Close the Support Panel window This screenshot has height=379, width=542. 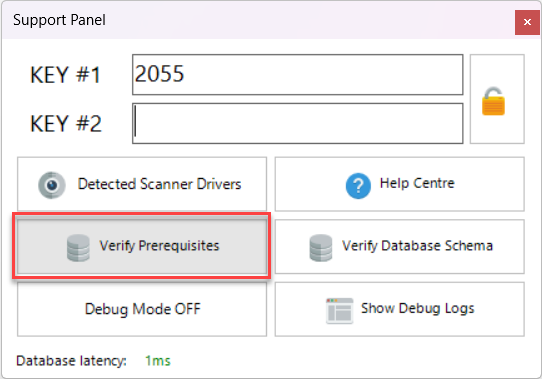527,22
